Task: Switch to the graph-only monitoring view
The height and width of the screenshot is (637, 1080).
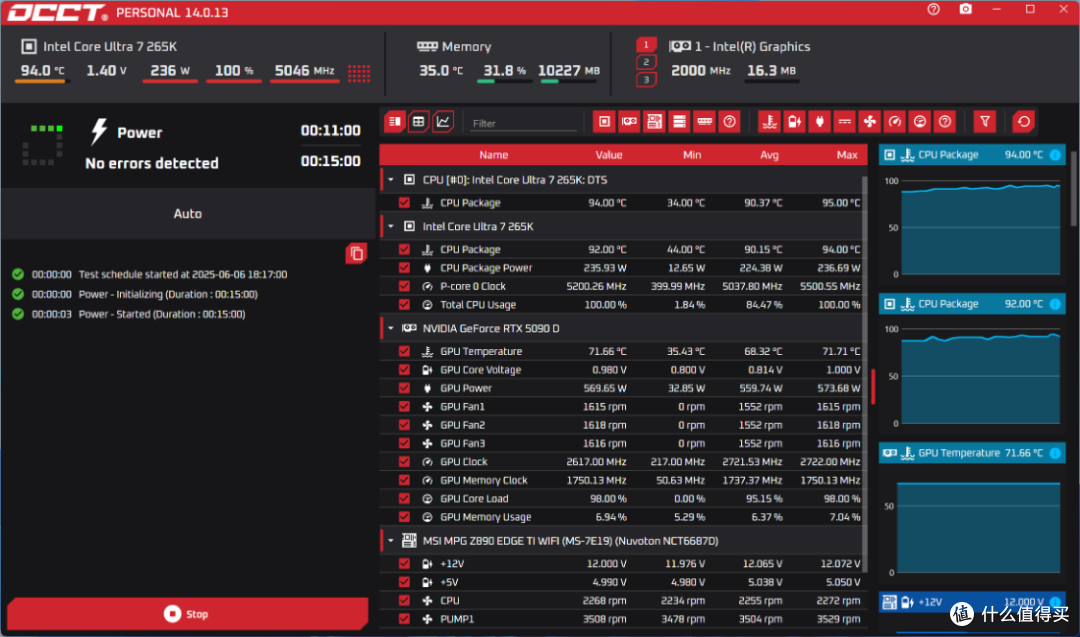Action: click(x=443, y=122)
